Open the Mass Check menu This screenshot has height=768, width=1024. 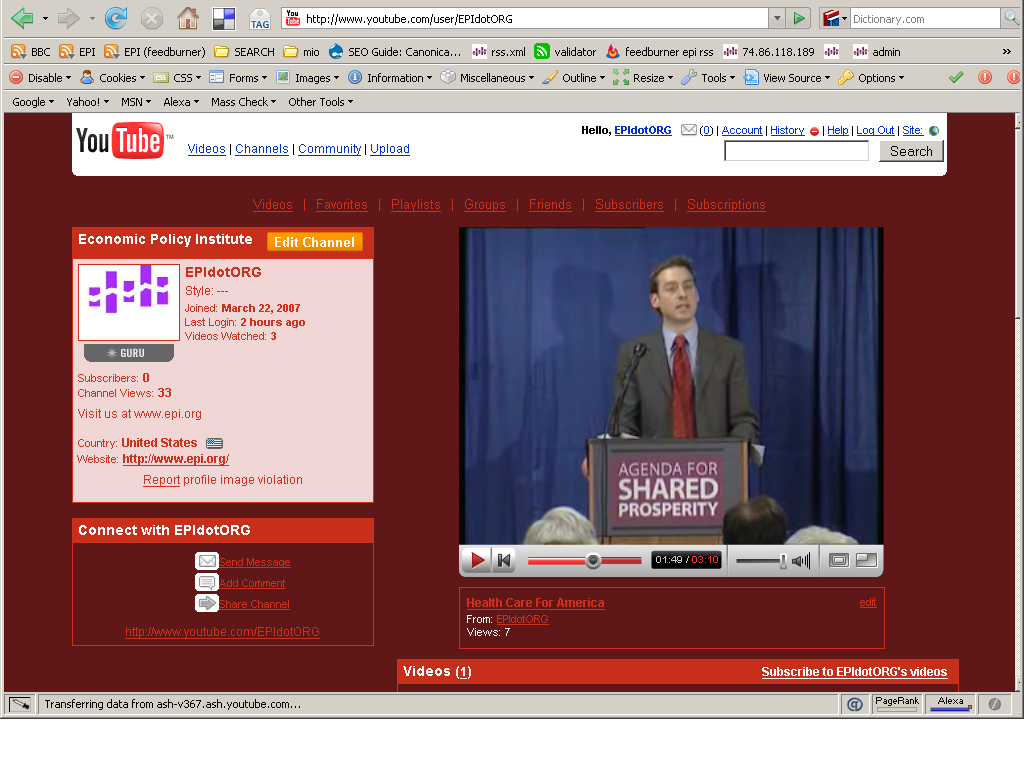tap(244, 102)
